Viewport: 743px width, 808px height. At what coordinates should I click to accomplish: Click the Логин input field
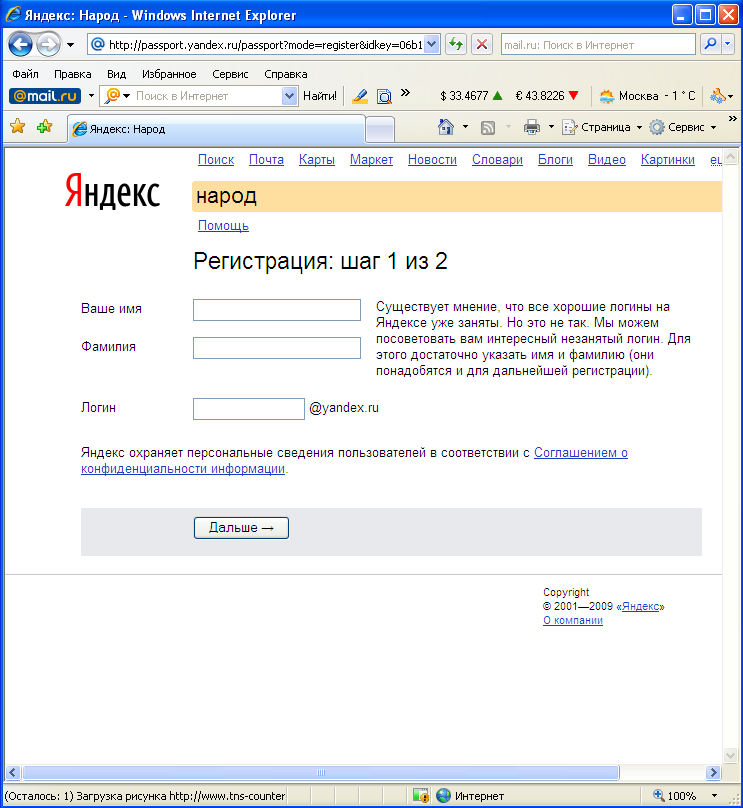click(249, 409)
